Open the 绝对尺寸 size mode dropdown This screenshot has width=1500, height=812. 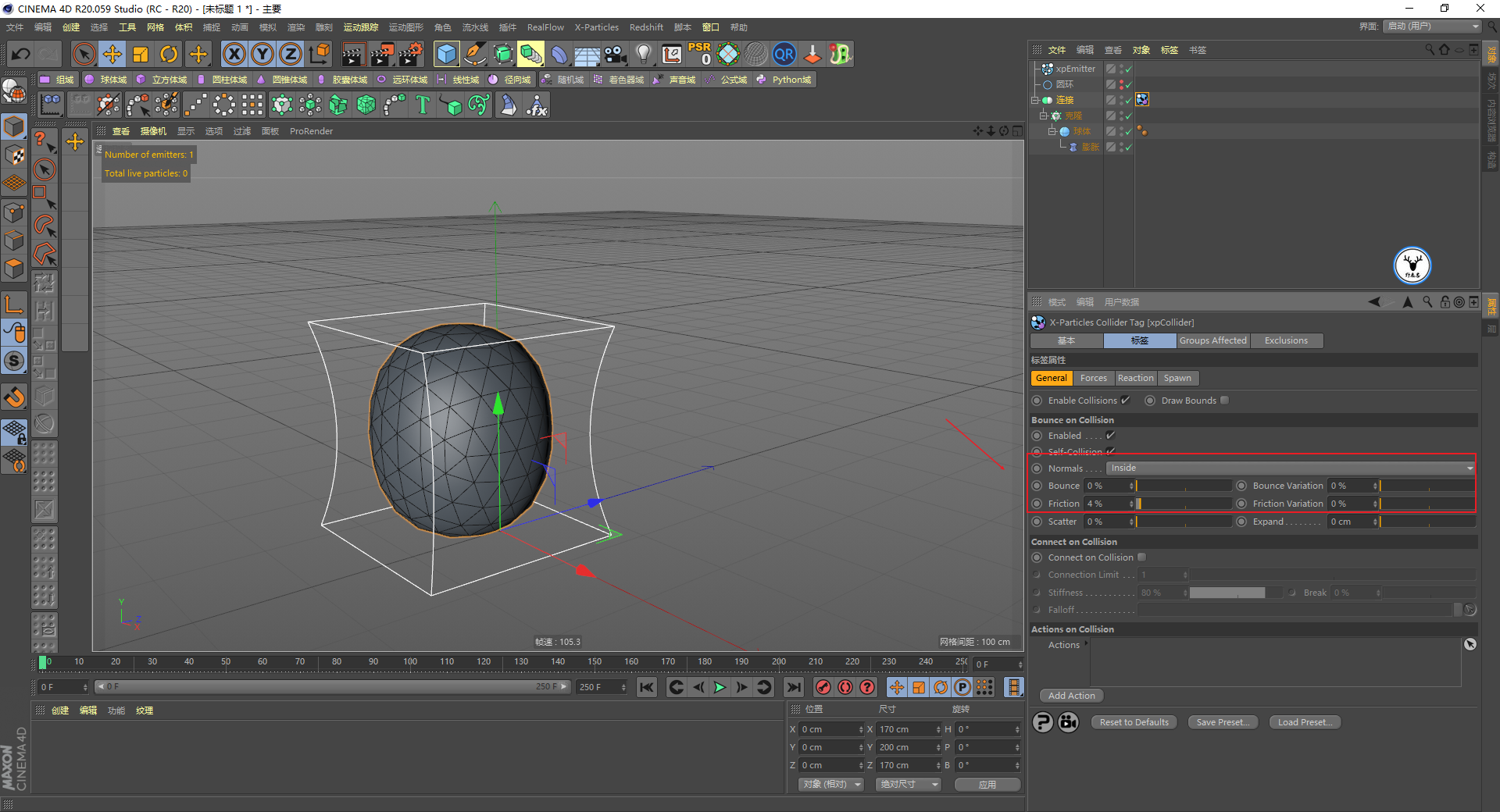tap(909, 784)
